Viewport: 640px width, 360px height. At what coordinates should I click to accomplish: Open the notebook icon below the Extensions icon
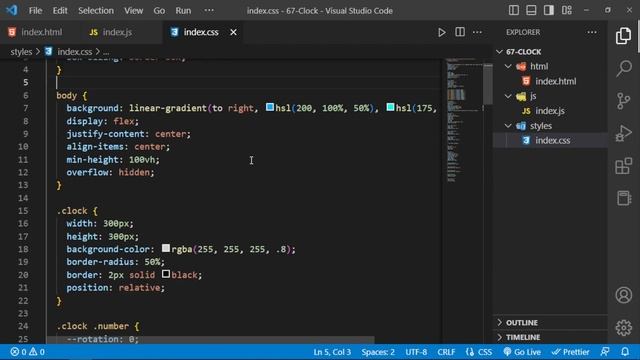point(623,198)
